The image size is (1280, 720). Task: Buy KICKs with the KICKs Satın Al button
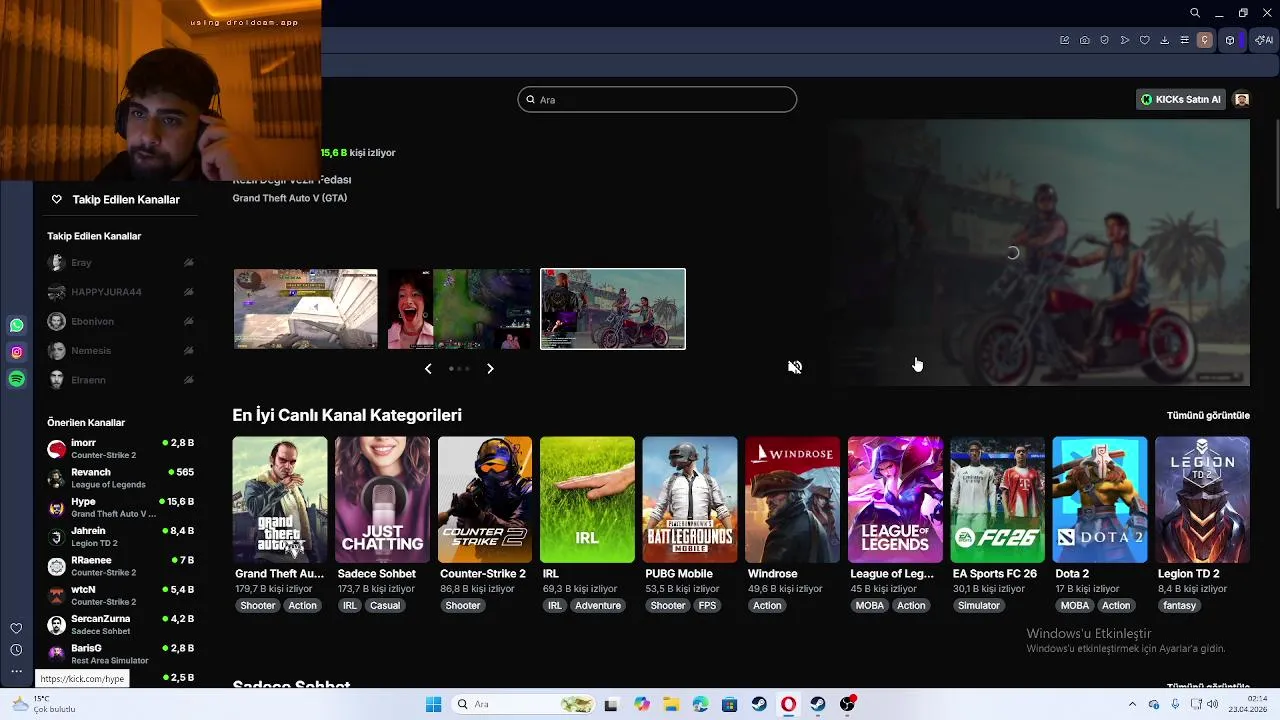(x=1181, y=99)
